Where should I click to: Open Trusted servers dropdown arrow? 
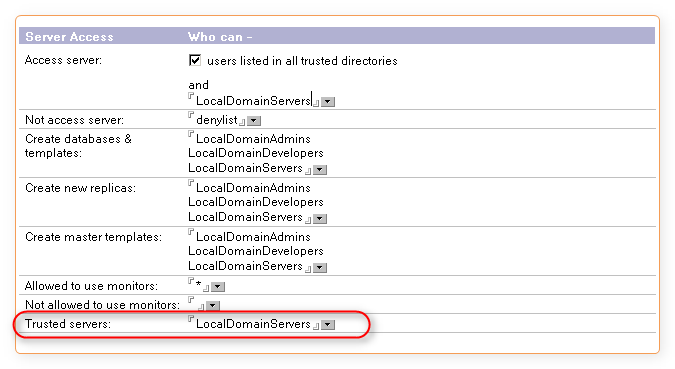[328, 325]
